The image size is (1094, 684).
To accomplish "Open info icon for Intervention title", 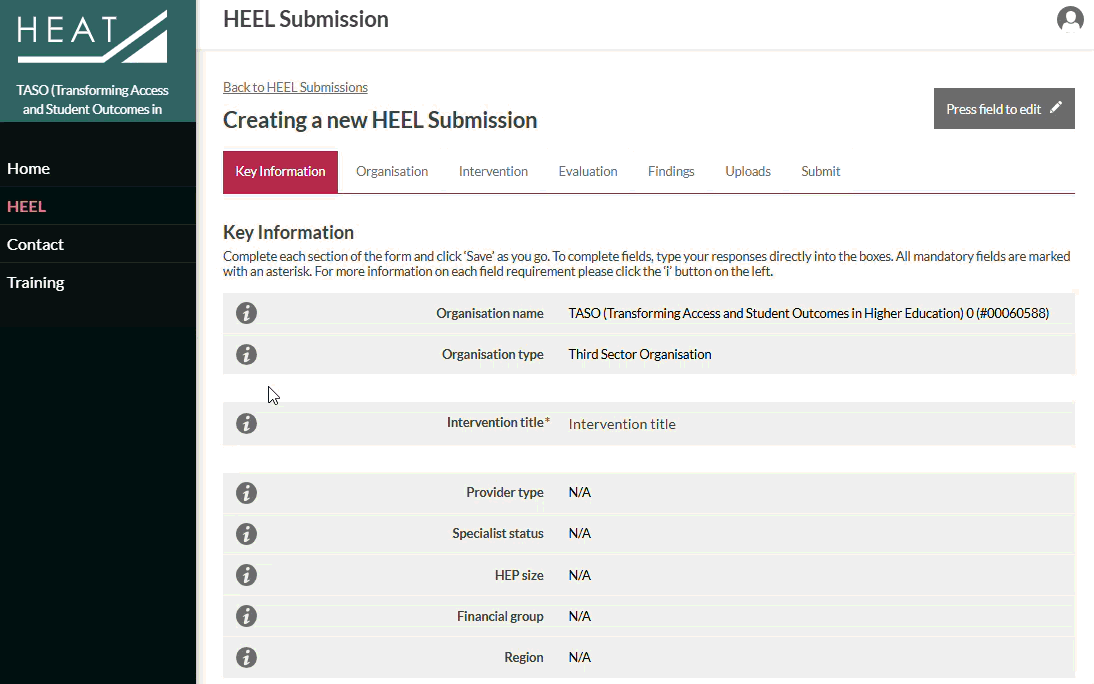I will (x=246, y=423).
